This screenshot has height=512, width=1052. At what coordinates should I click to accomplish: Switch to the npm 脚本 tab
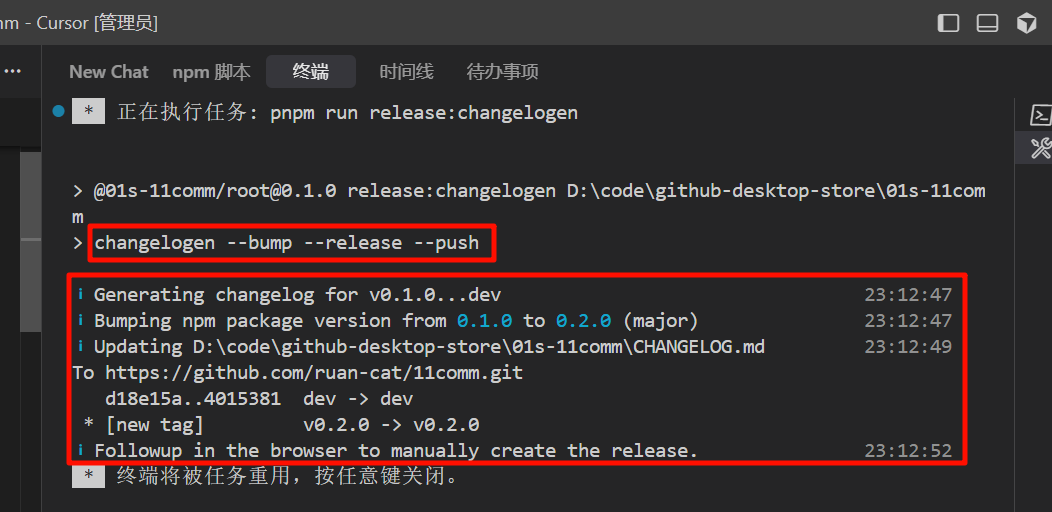coord(211,72)
